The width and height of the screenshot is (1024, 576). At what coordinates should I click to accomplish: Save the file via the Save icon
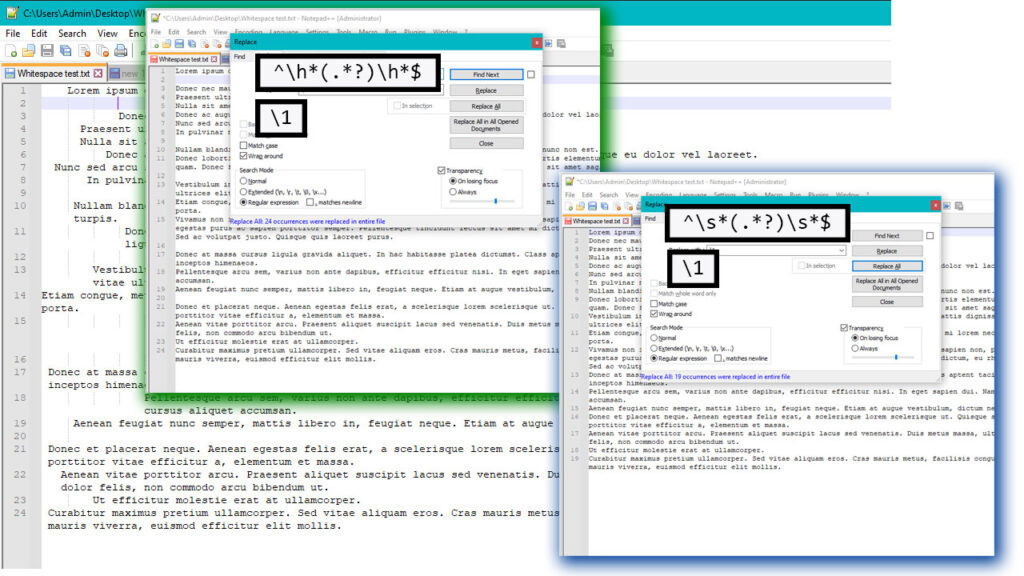click(45, 50)
